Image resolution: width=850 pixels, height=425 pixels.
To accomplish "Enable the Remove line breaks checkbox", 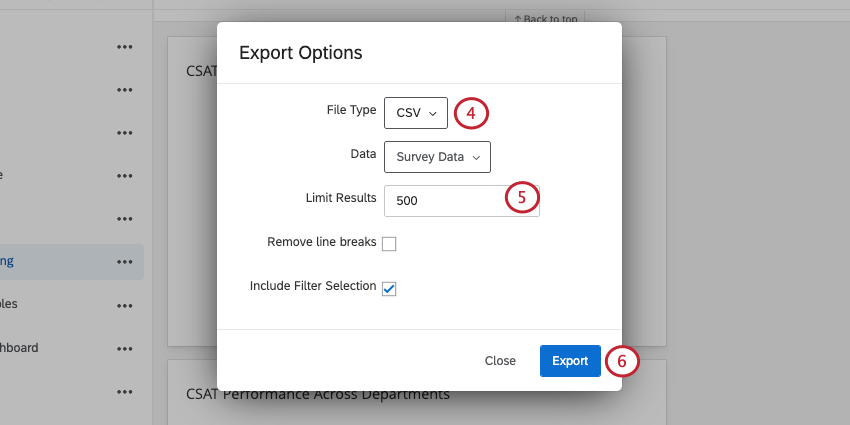I will [389, 244].
